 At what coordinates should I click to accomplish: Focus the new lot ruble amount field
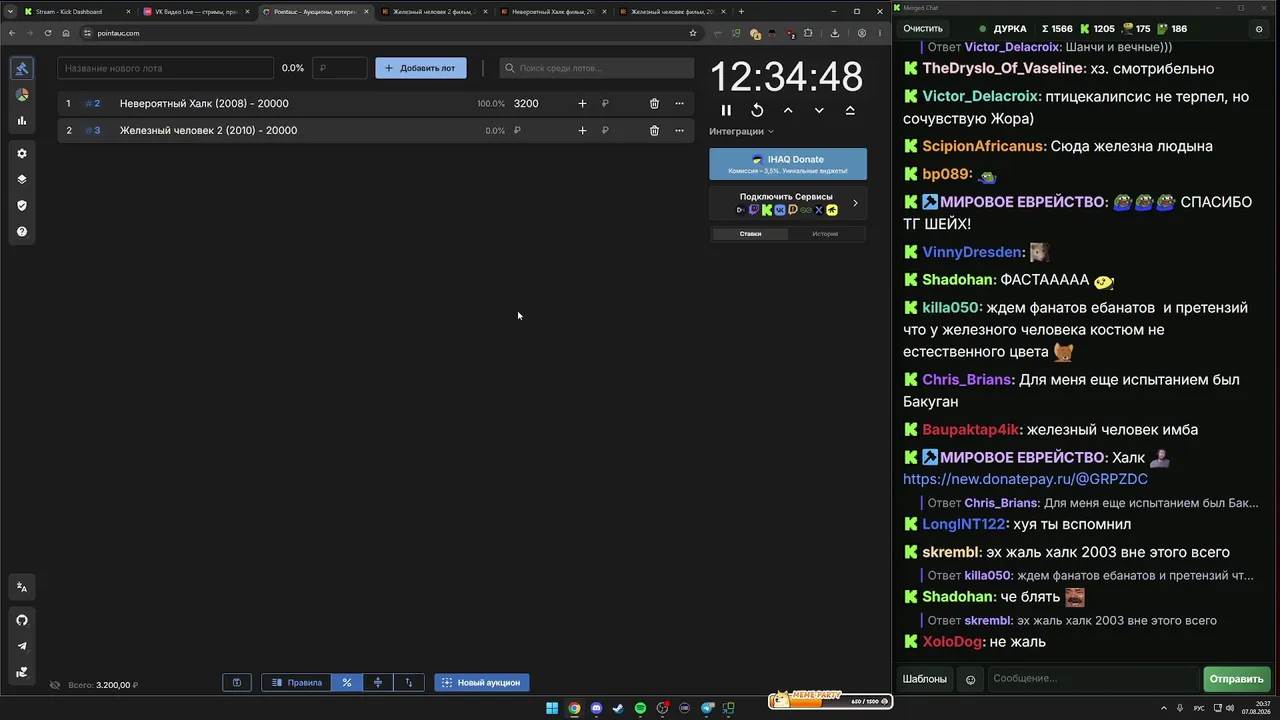[340, 68]
